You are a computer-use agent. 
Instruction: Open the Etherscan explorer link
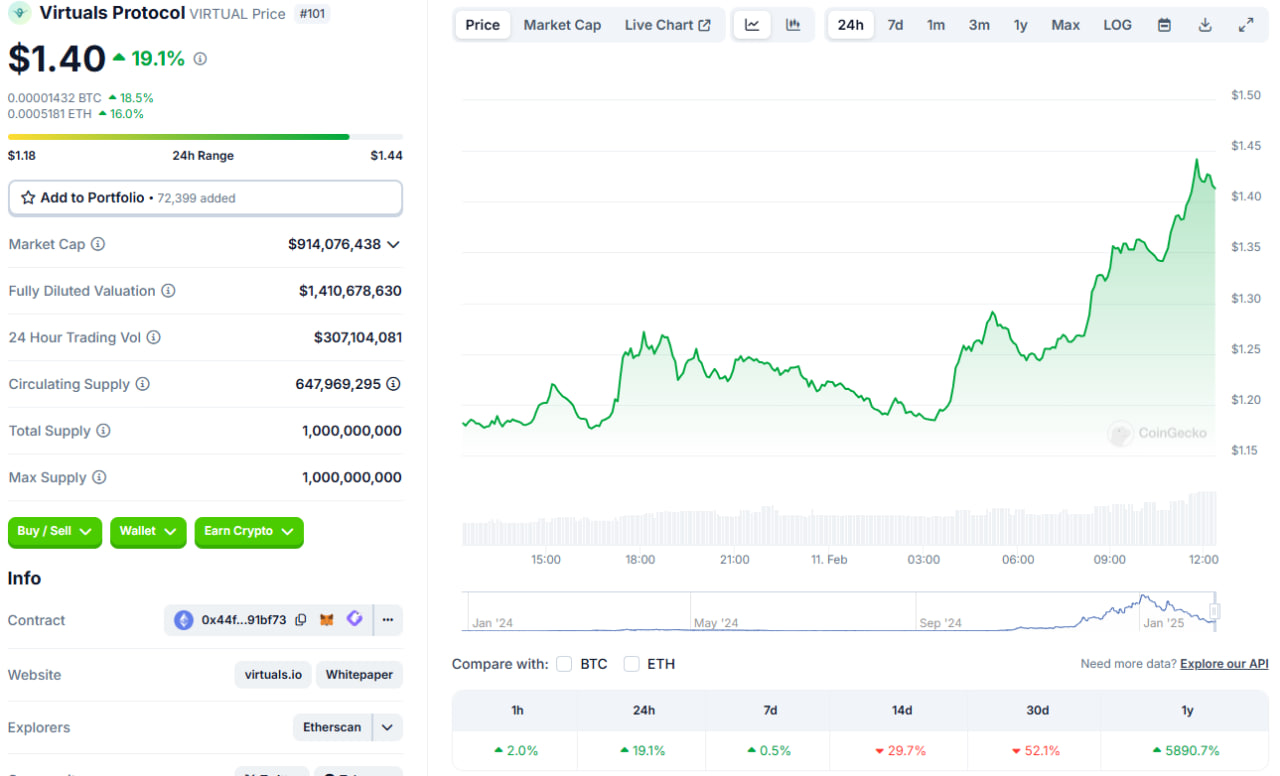[x=332, y=727]
